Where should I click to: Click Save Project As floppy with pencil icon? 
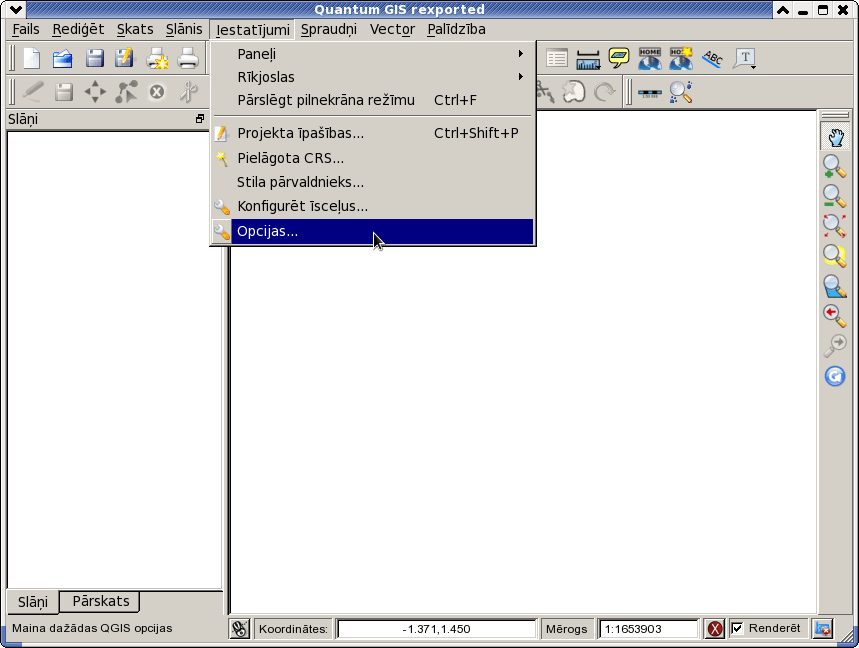tap(125, 58)
